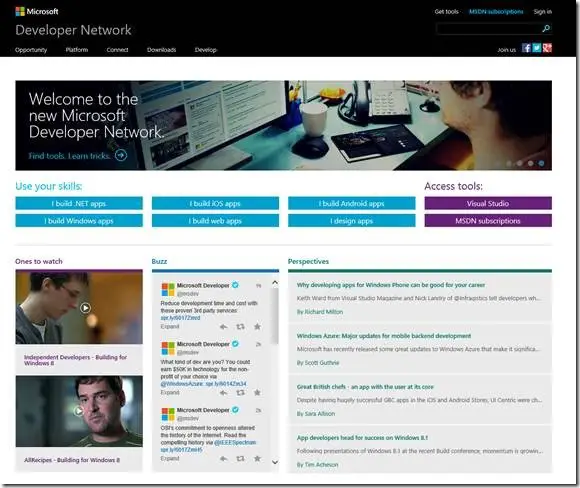Viewport: 580px width, 488px height.
Task: Click the purple MSDN subscriptions button
Action: [x=488, y=221]
